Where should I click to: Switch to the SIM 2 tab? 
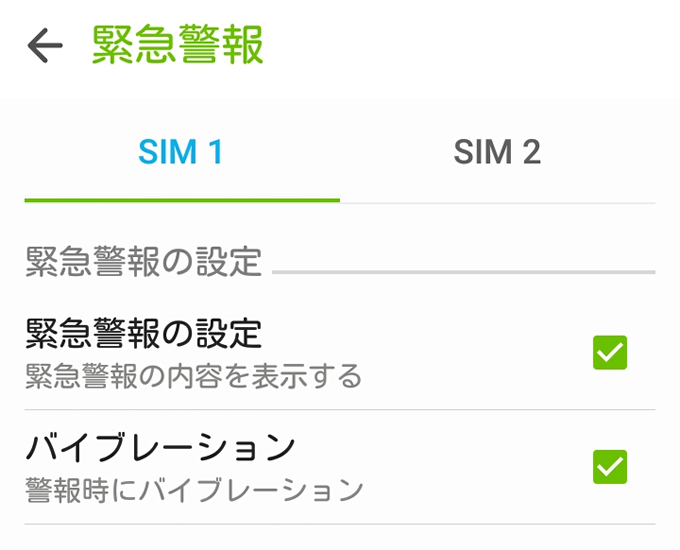click(497, 152)
